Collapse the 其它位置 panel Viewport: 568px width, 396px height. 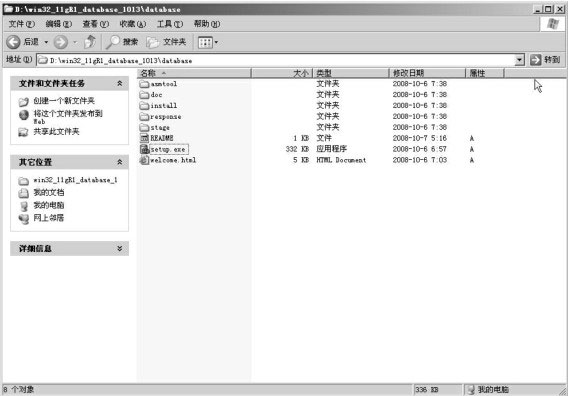click(120, 162)
